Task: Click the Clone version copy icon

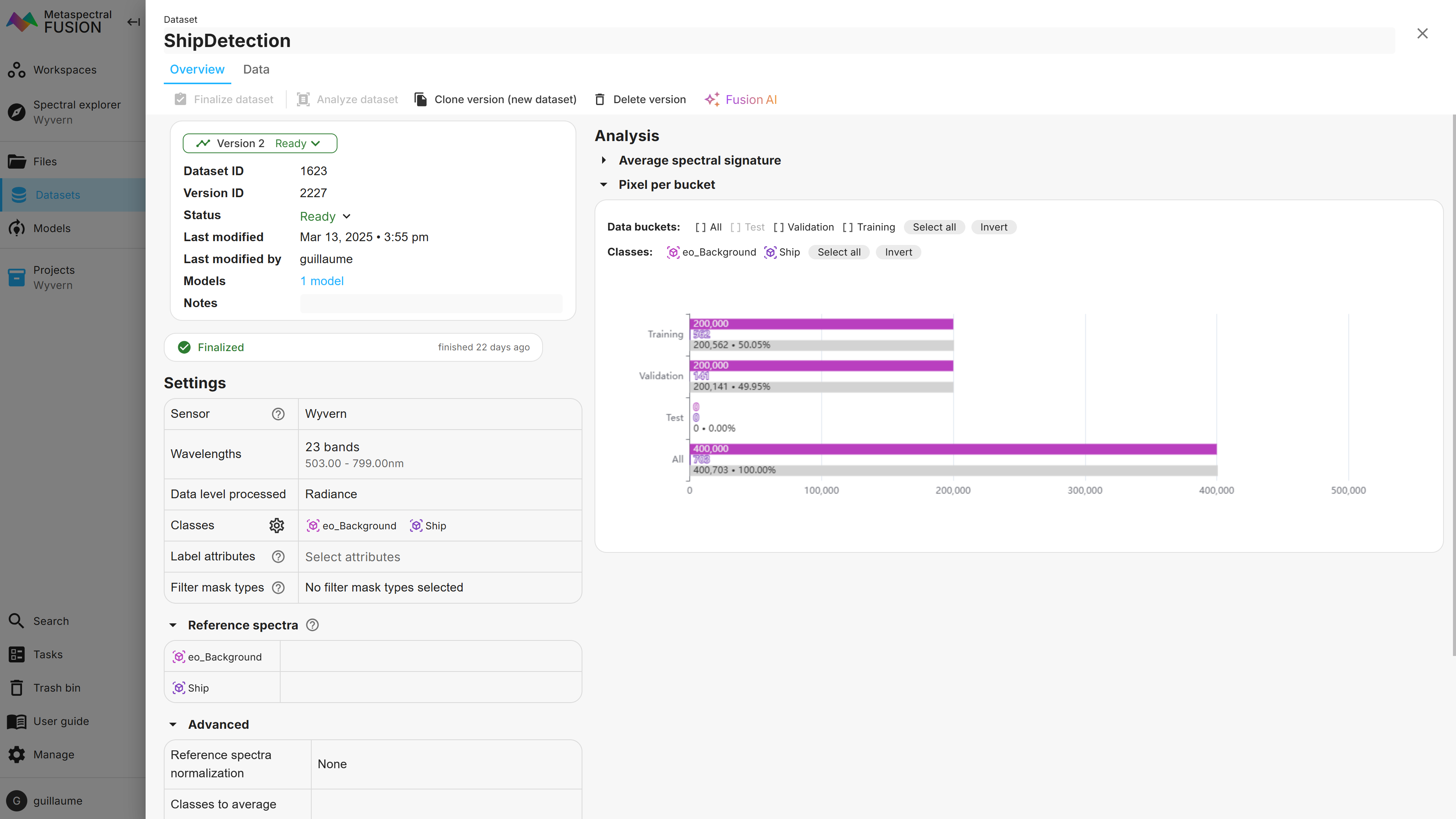Action: coord(420,99)
